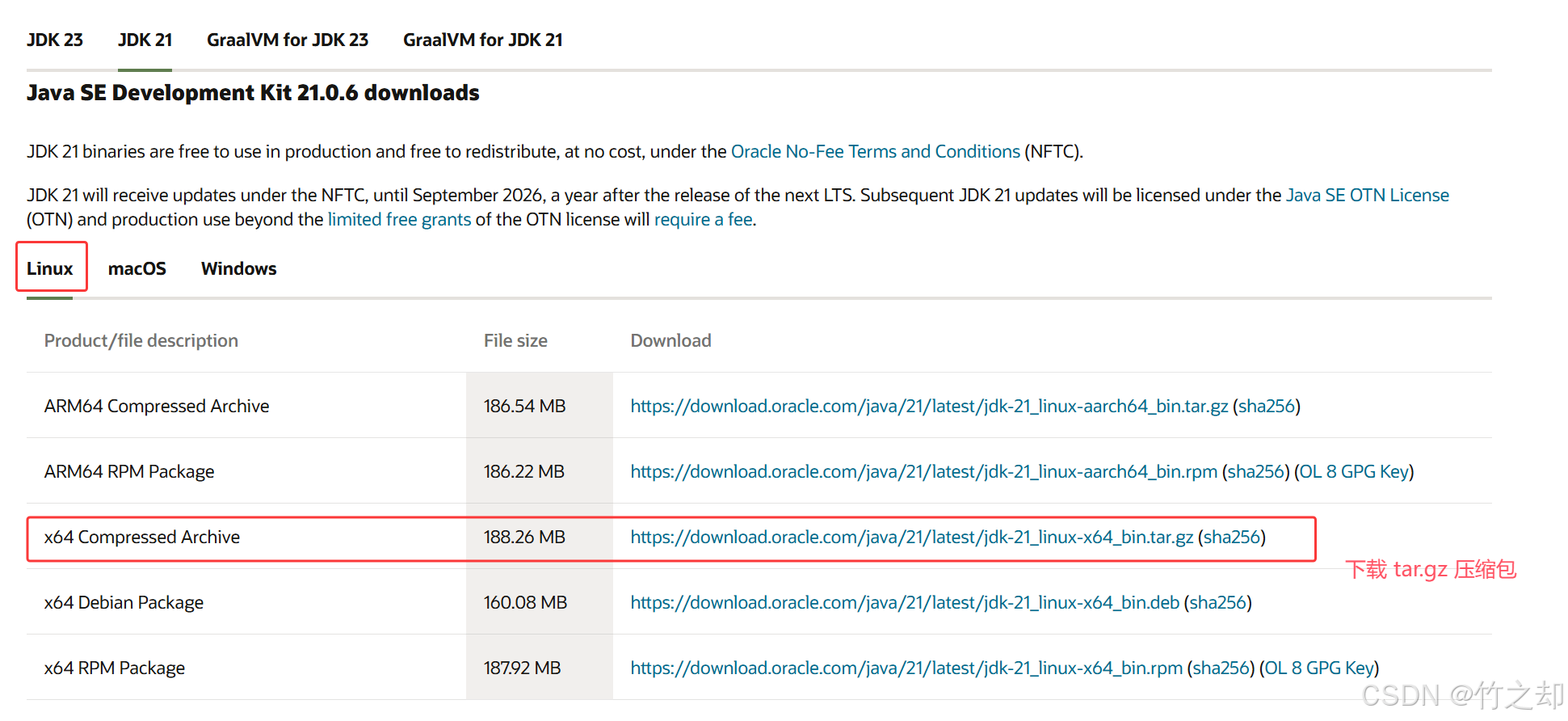The width and height of the screenshot is (1568, 721).
Task: Open Oracle No-Fee Terms and Conditions link
Action: (876, 151)
